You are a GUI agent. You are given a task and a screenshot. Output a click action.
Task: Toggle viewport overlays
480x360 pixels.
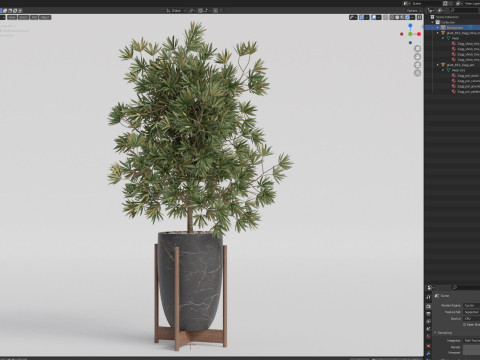point(374,17)
